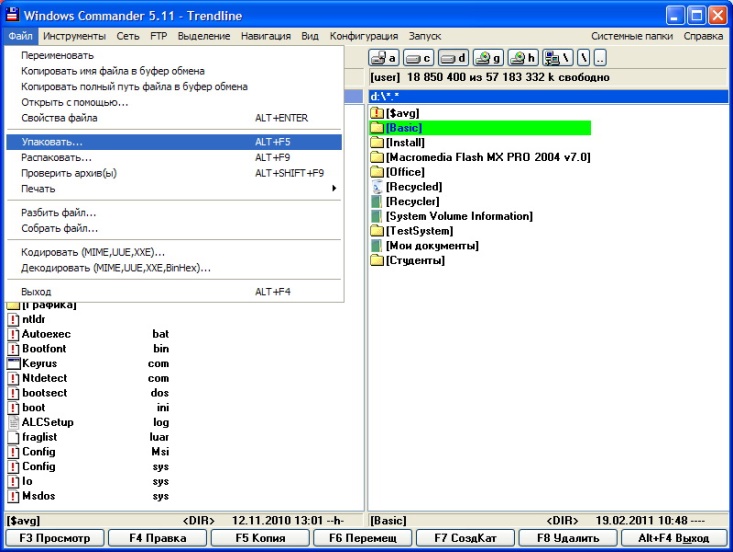Click the $avg folder icon
This screenshot has width=733, height=552.
377,113
